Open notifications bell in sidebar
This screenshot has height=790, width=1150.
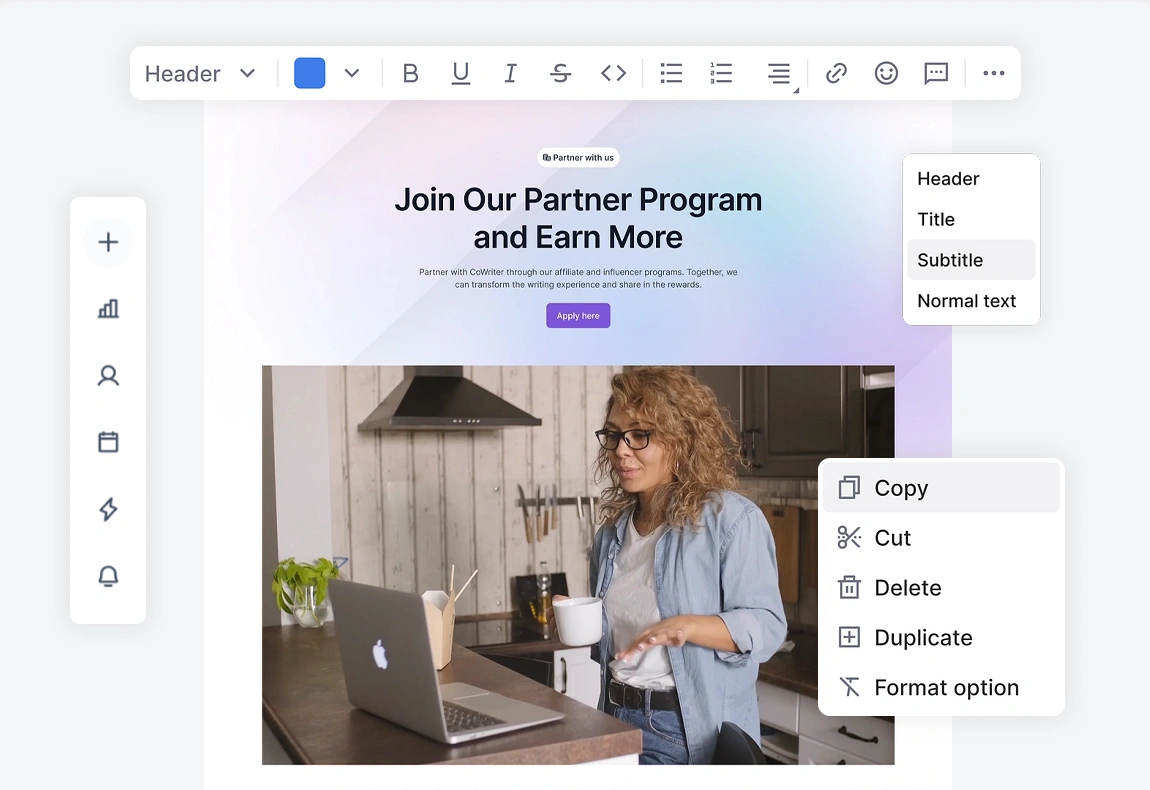108,576
